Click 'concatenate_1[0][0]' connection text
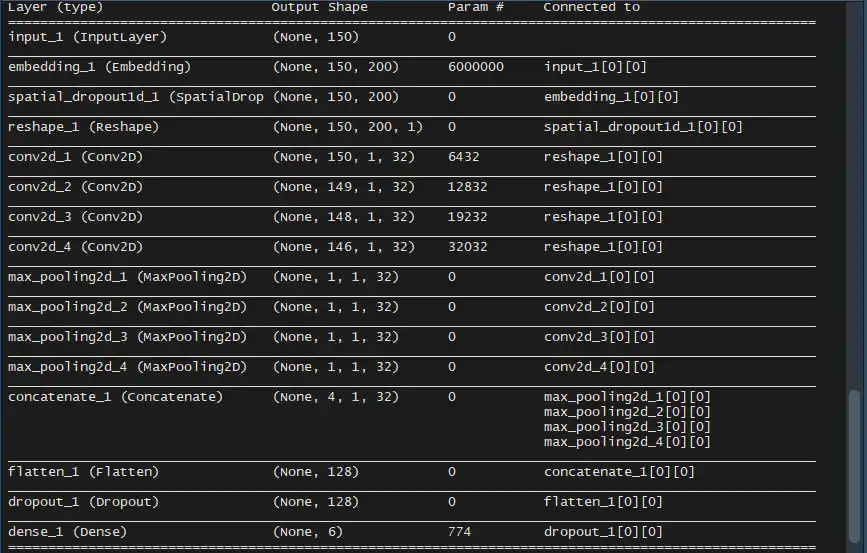Image resolution: width=867 pixels, height=553 pixels. (x=619, y=472)
